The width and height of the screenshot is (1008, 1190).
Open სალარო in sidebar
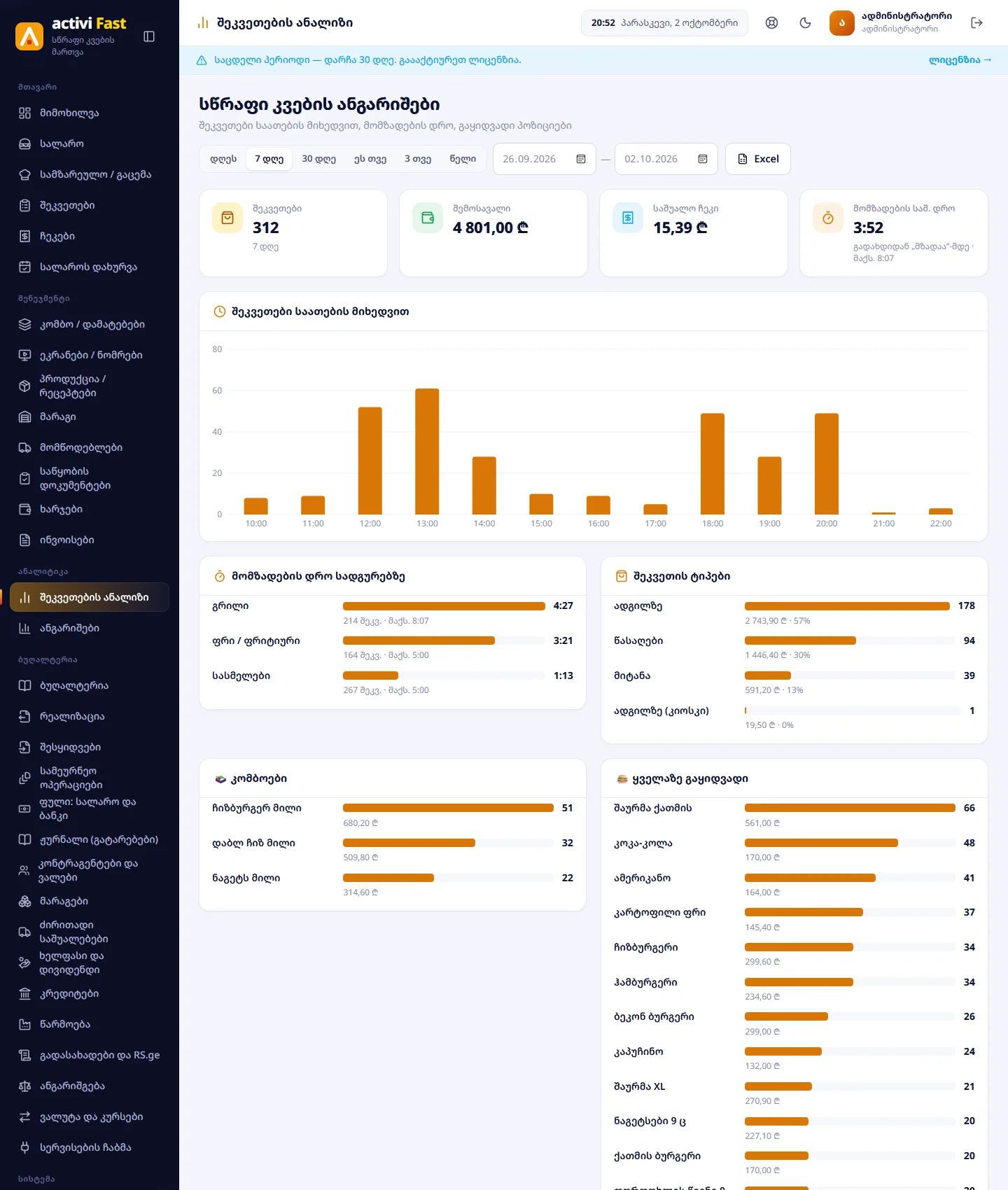click(x=90, y=144)
